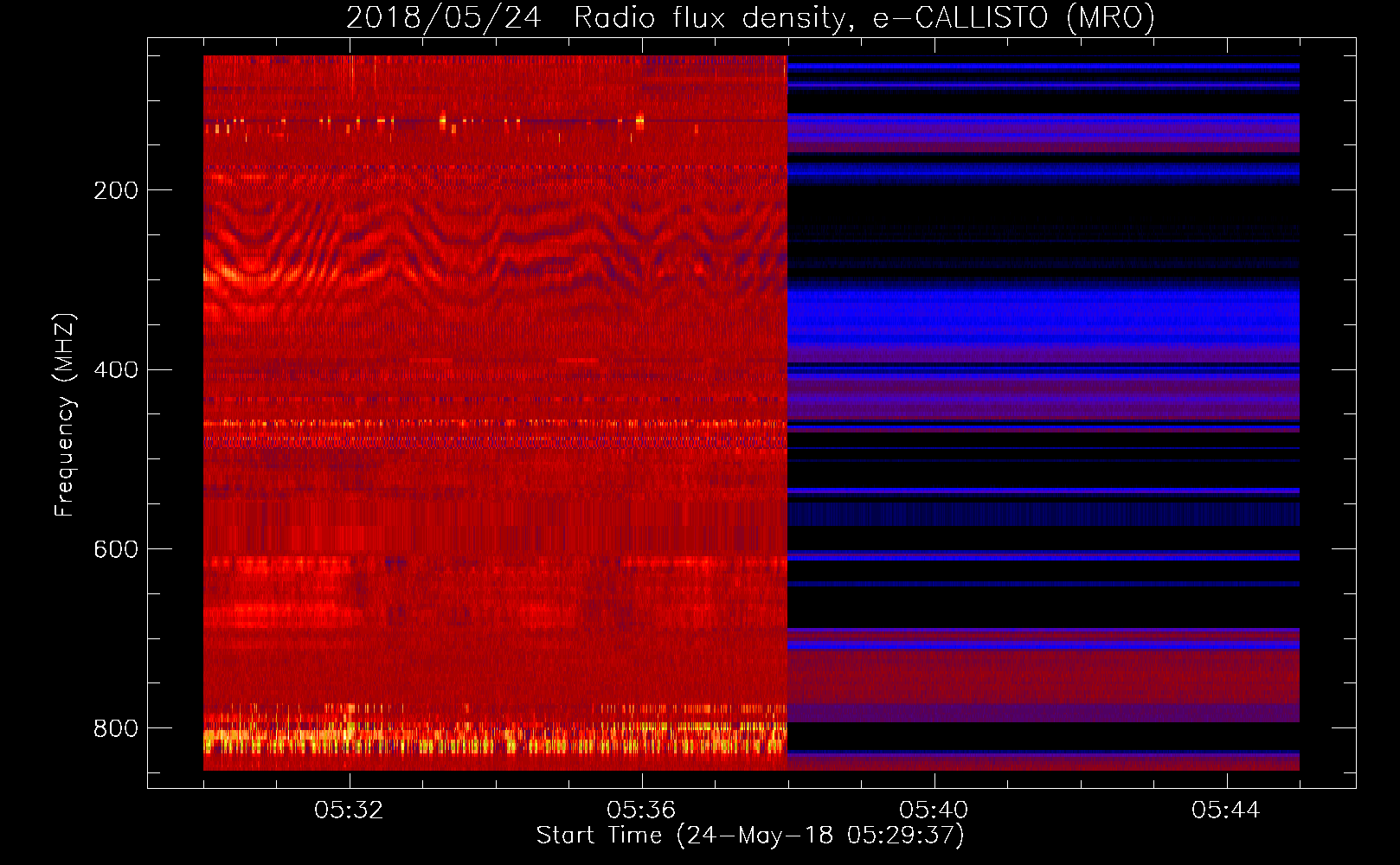The image size is (1400, 865).
Task: Click the 800 MHz frequency tick label
Action: point(116,729)
